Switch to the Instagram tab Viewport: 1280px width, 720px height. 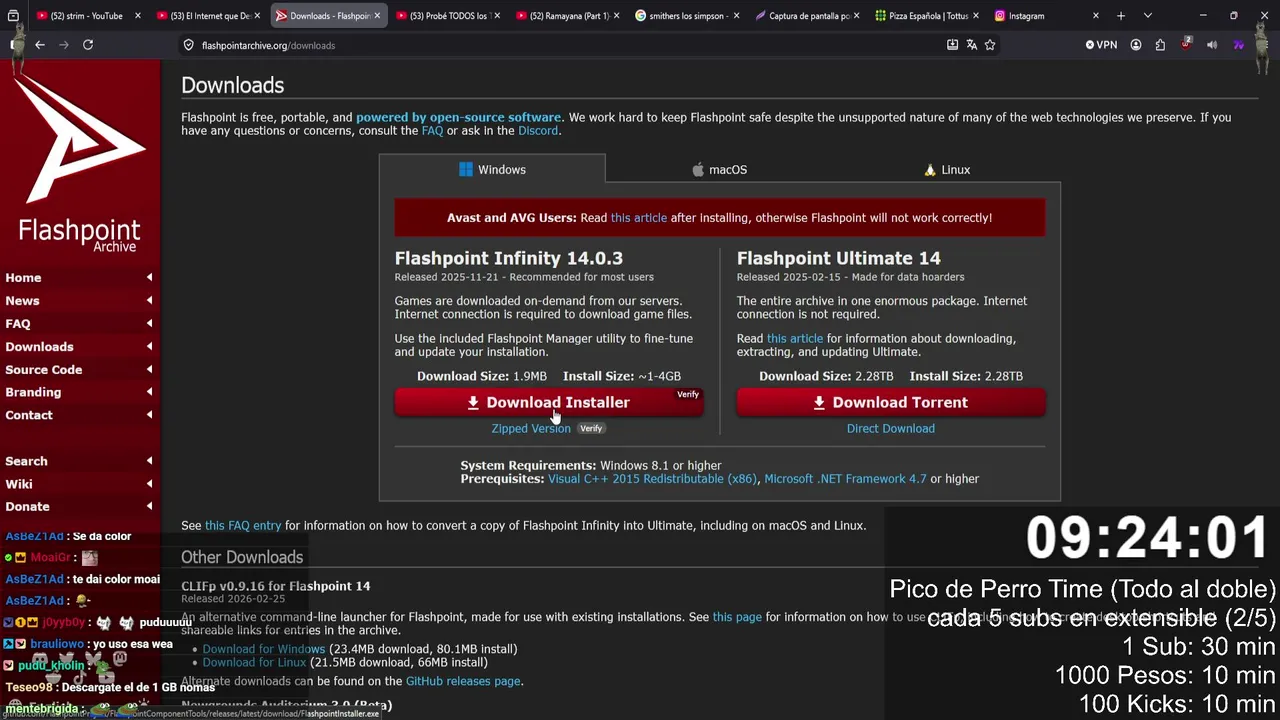click(1046, 16)
